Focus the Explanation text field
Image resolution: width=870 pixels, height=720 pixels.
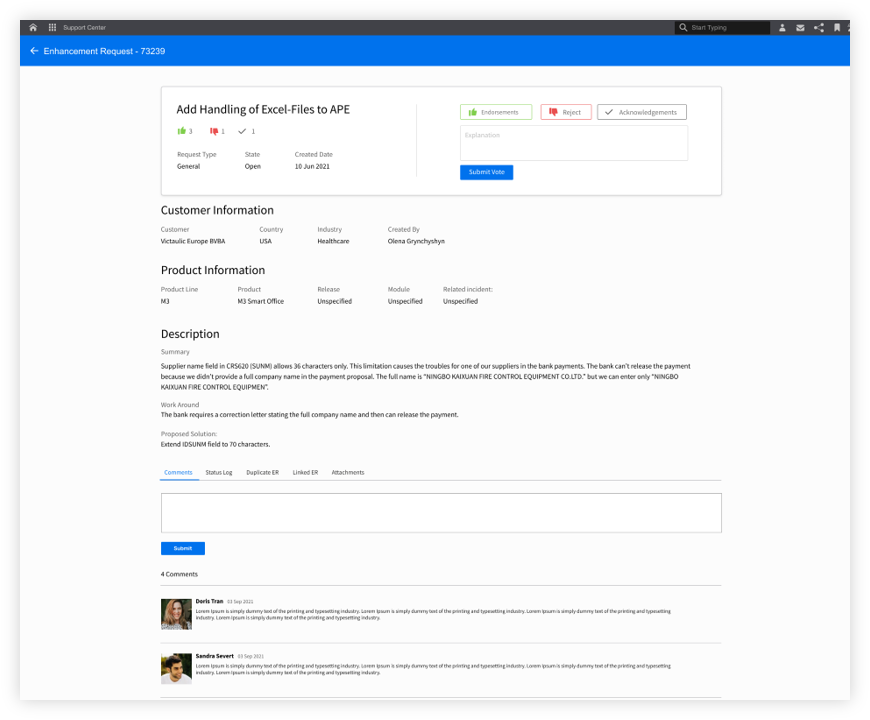[x=573, y=143]
